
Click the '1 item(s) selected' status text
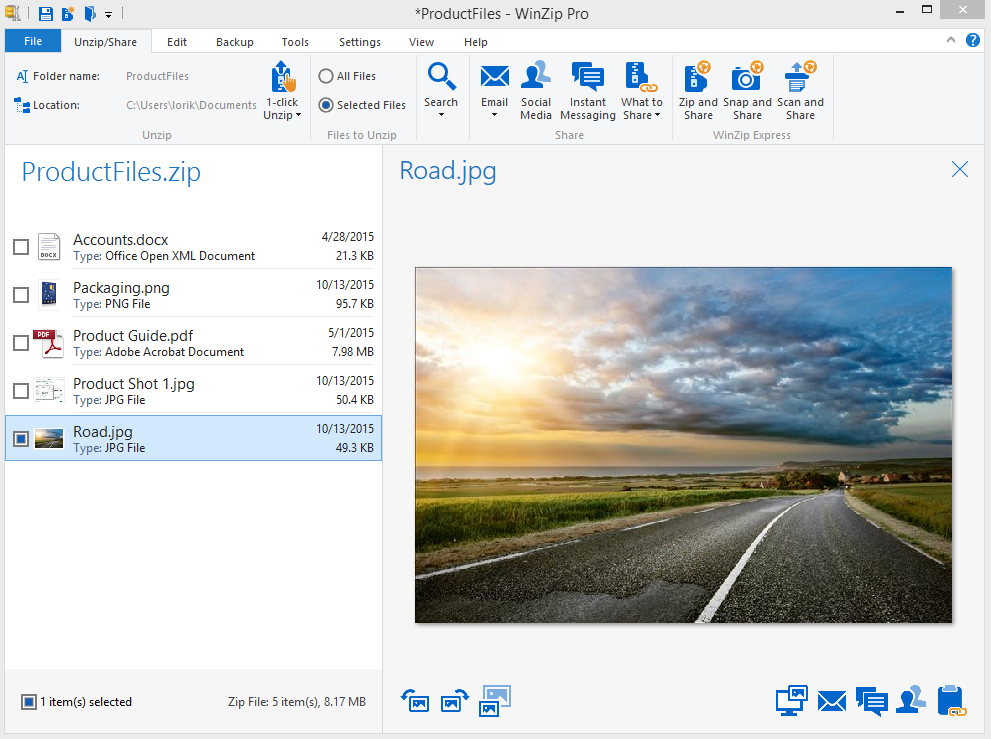(x=86, y=702)
